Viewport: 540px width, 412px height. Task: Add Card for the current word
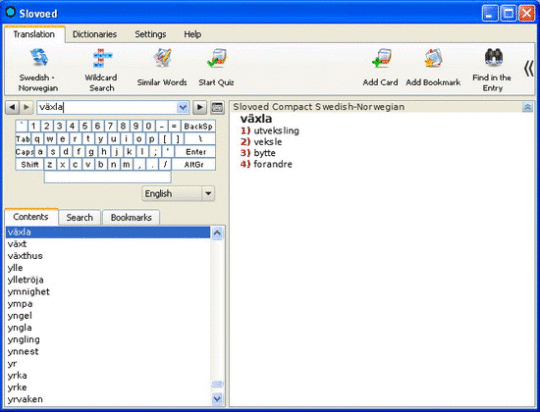point(380,68)
